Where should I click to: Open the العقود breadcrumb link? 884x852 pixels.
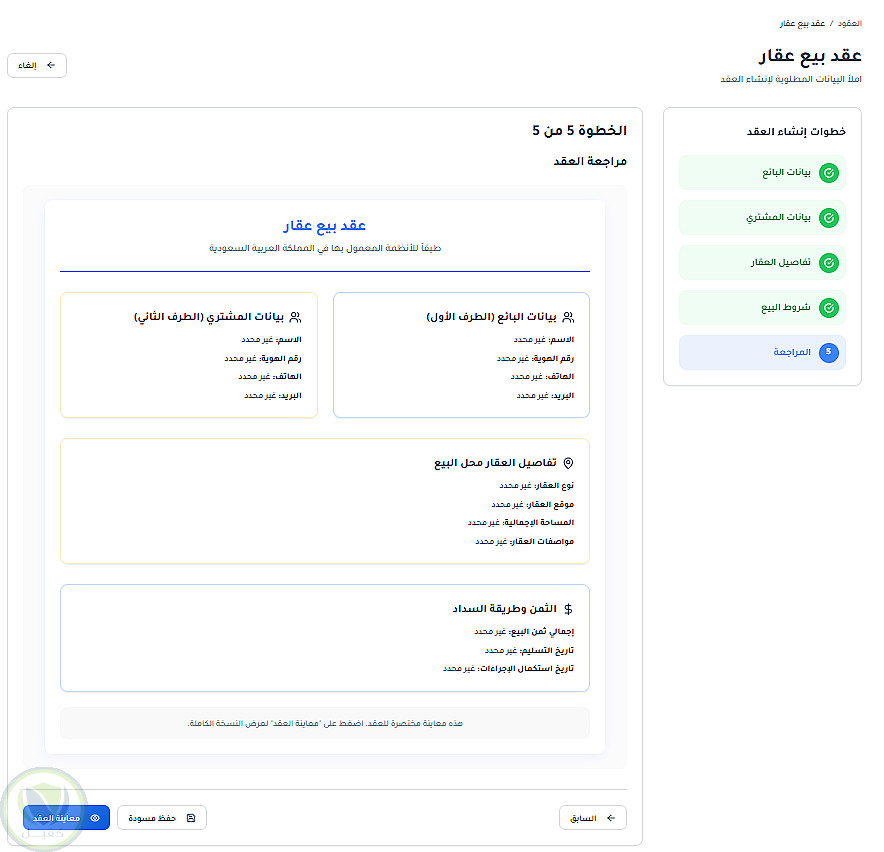point(848,22)
